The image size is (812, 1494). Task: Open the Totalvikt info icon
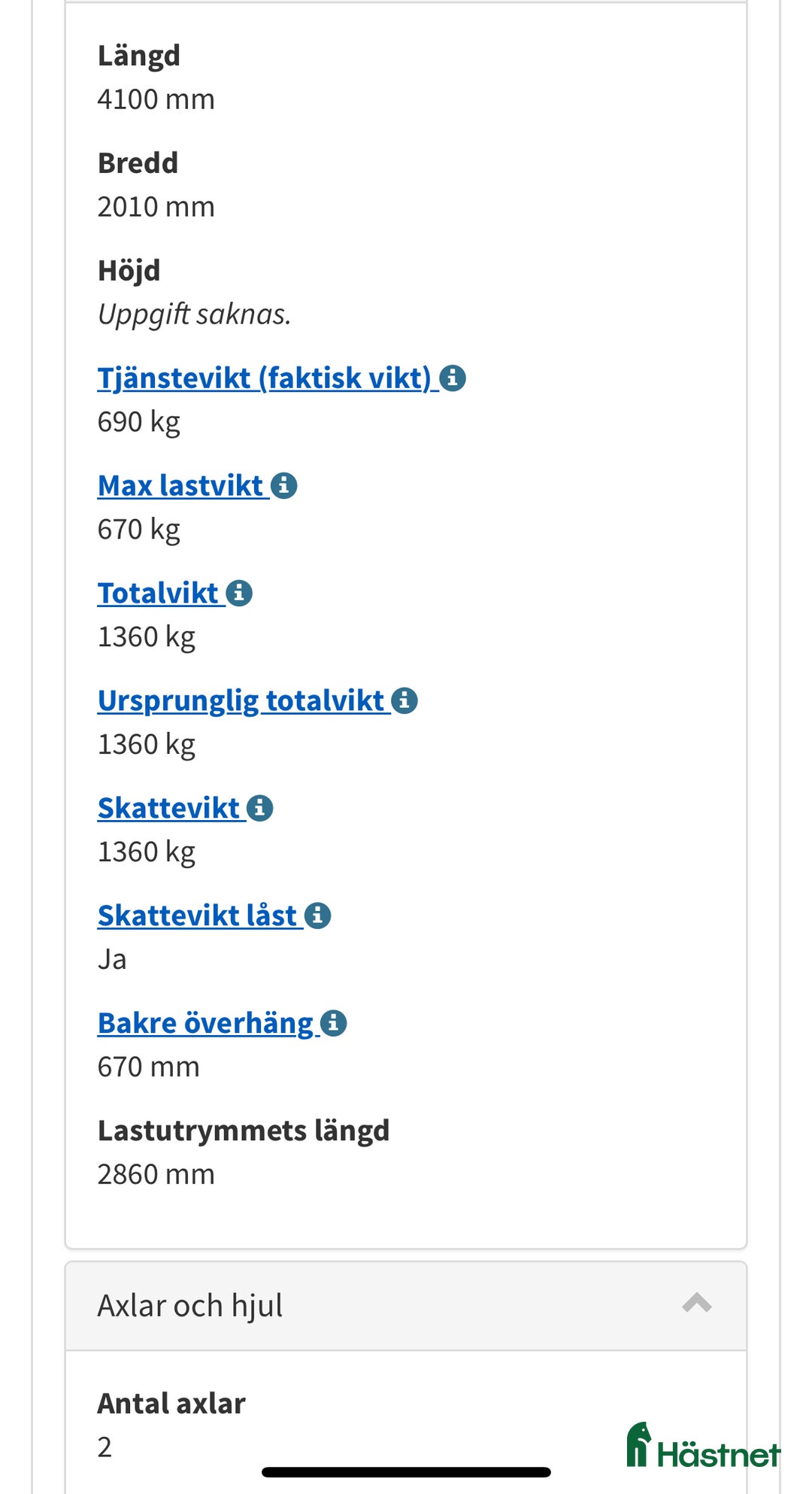[239, 593]
